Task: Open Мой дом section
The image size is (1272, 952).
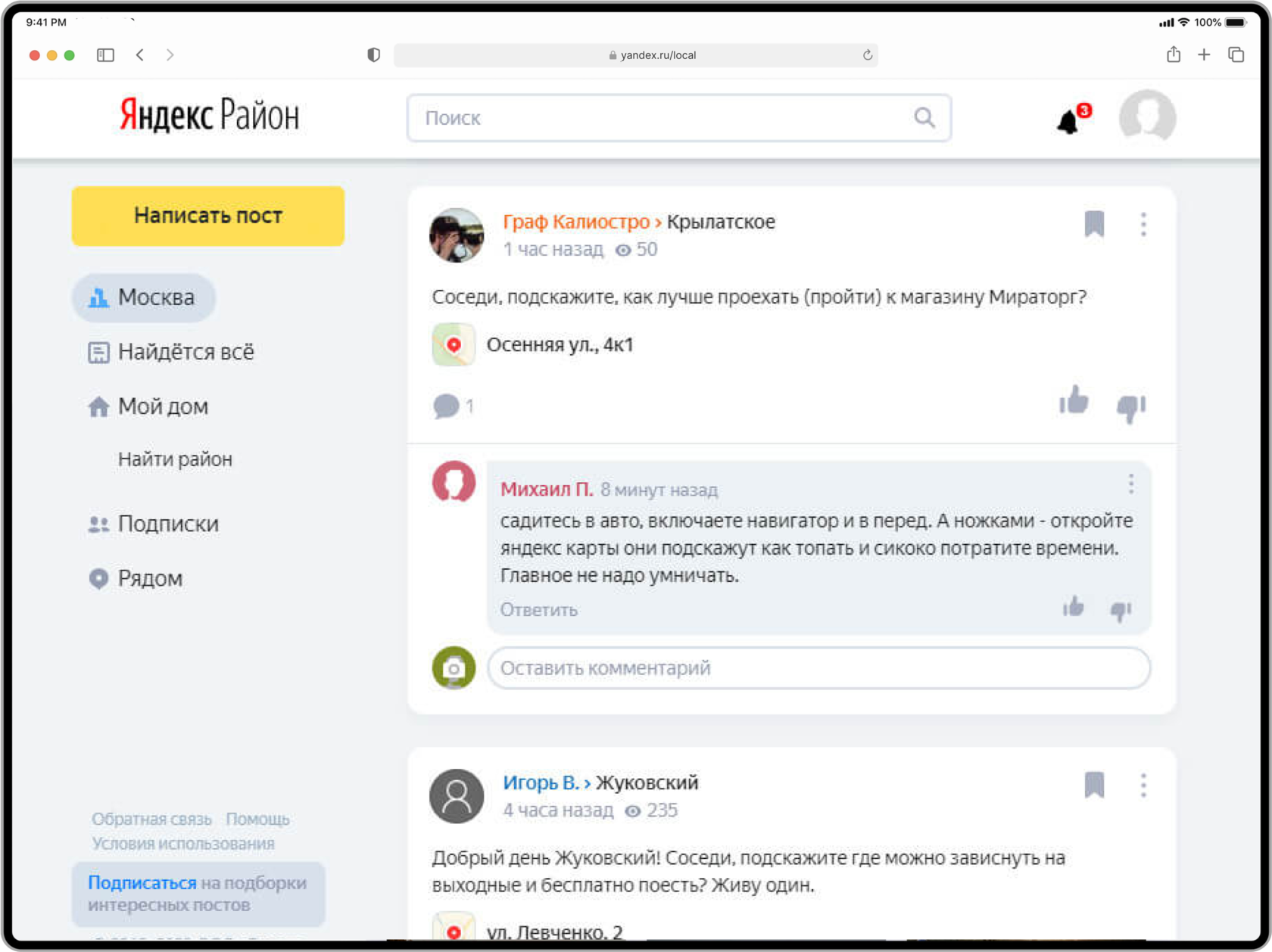Action: point(148,406)
